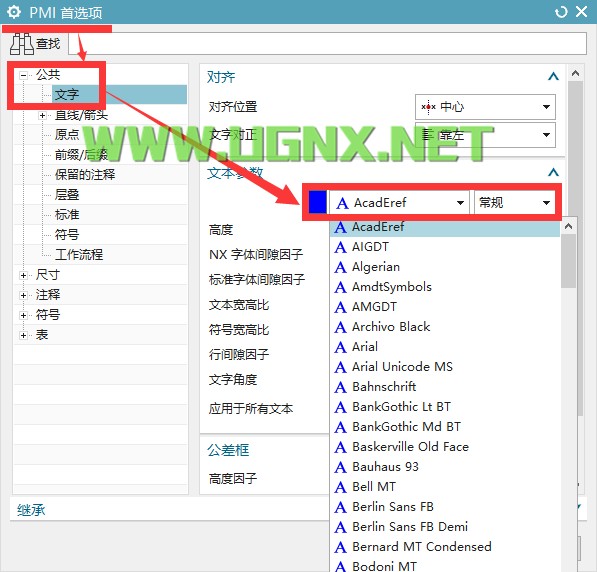Open the 常规 font style dropdown
Image resolution: width=597 pixels, height=572 pixels.
pyautogui.click(x=514, y=203)
